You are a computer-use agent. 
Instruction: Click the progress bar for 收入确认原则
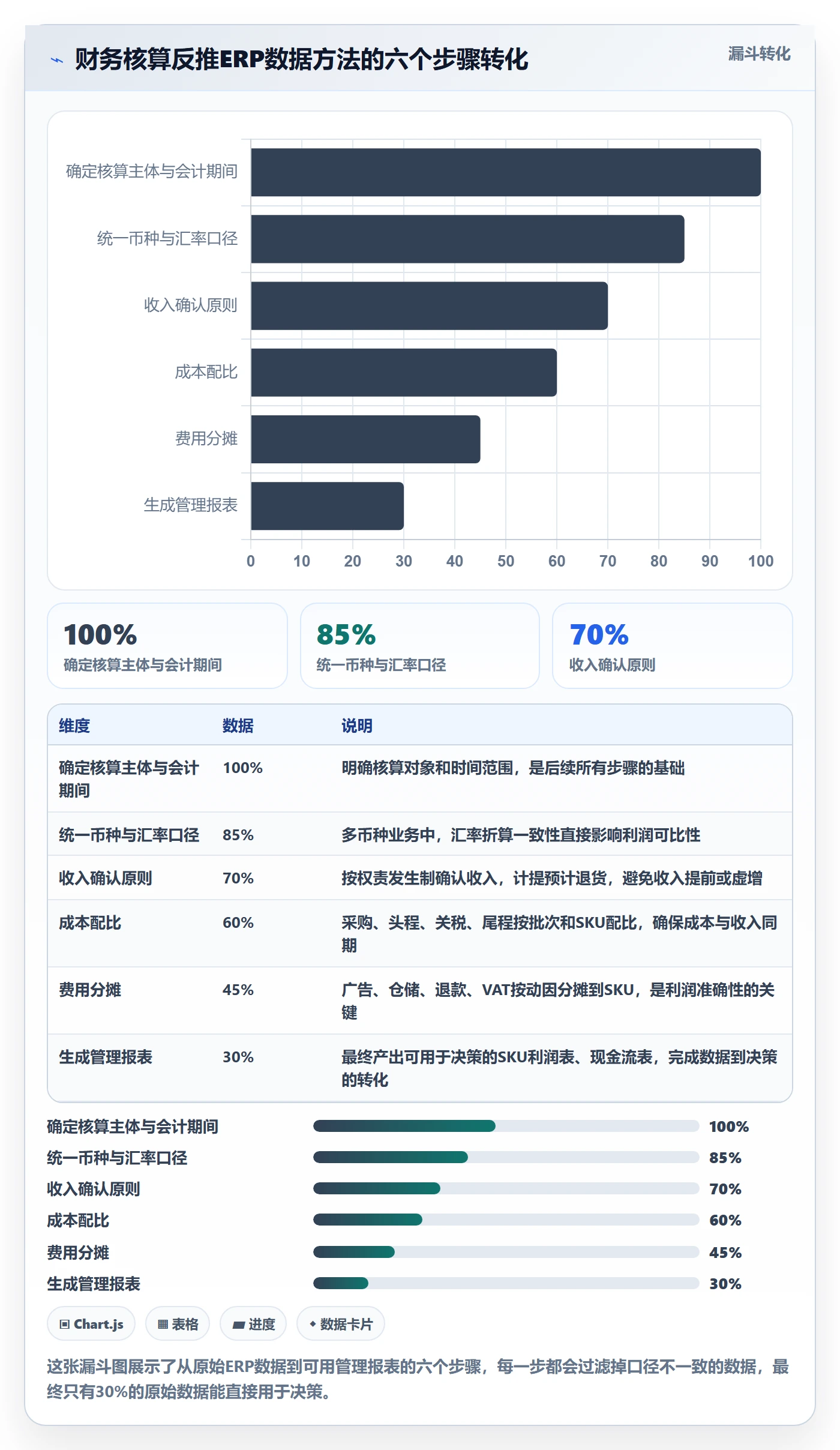506,1188
